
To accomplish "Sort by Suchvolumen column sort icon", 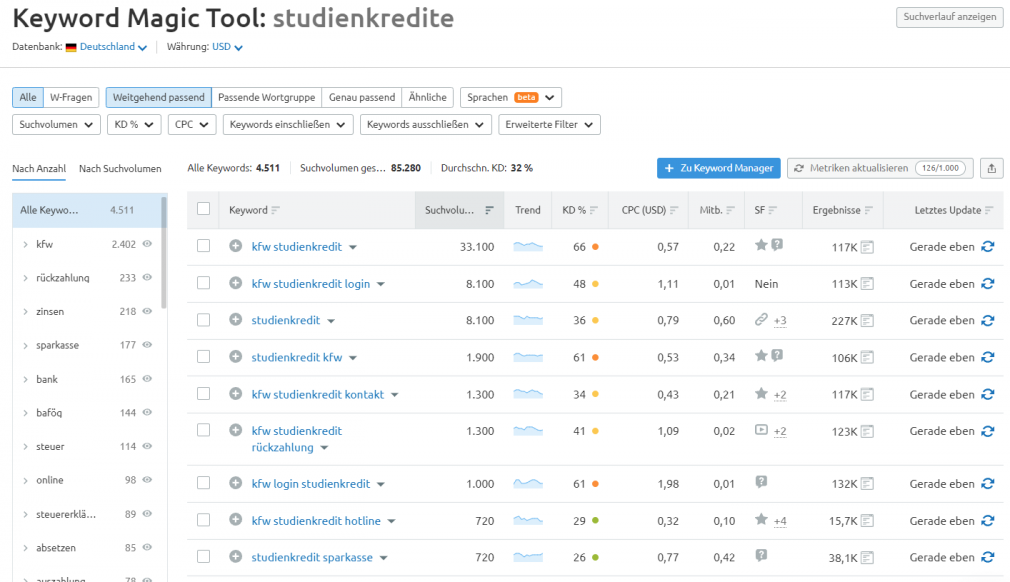I will [489, 210].
